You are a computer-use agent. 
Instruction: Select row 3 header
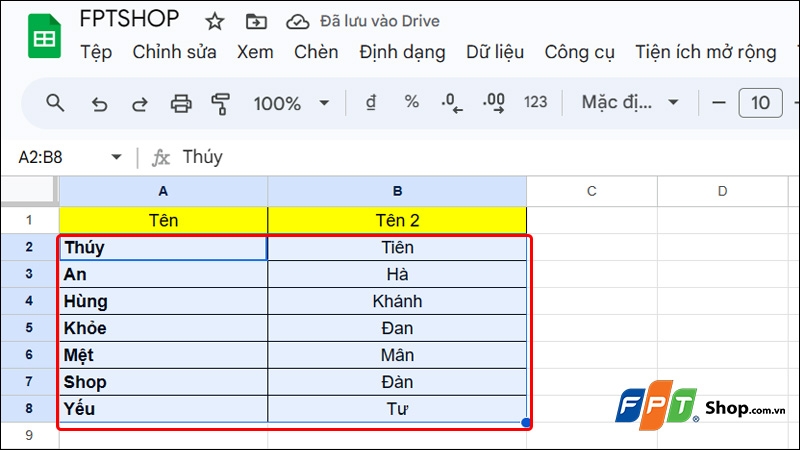coord(29,274)
